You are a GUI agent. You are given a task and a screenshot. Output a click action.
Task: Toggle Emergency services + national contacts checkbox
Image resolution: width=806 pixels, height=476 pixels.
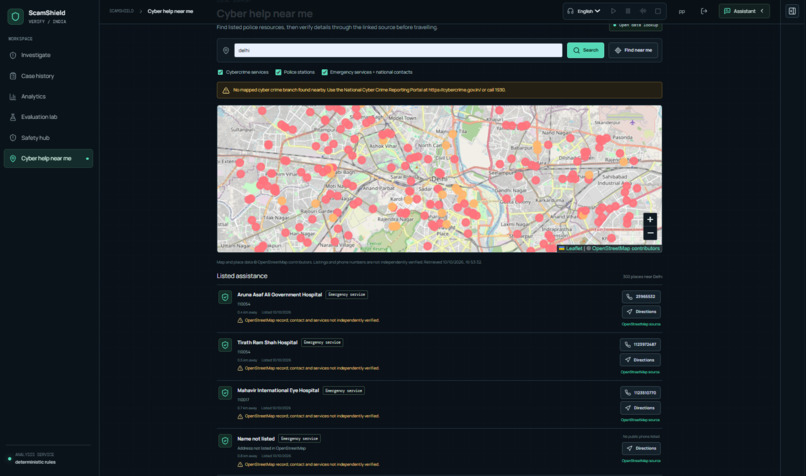coord(324,72)
